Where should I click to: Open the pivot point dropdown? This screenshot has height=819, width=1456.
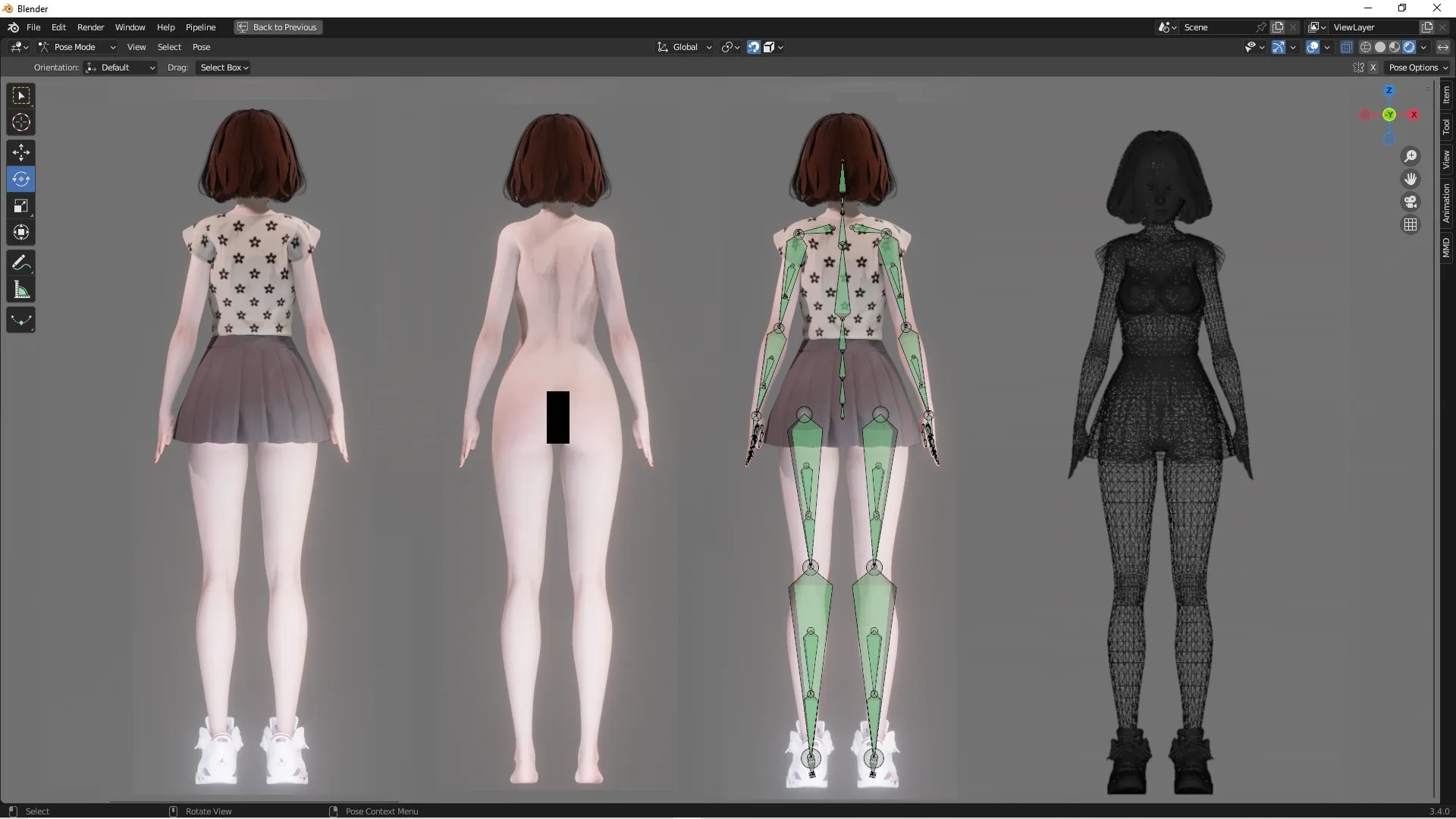click(x=731, y=47)
